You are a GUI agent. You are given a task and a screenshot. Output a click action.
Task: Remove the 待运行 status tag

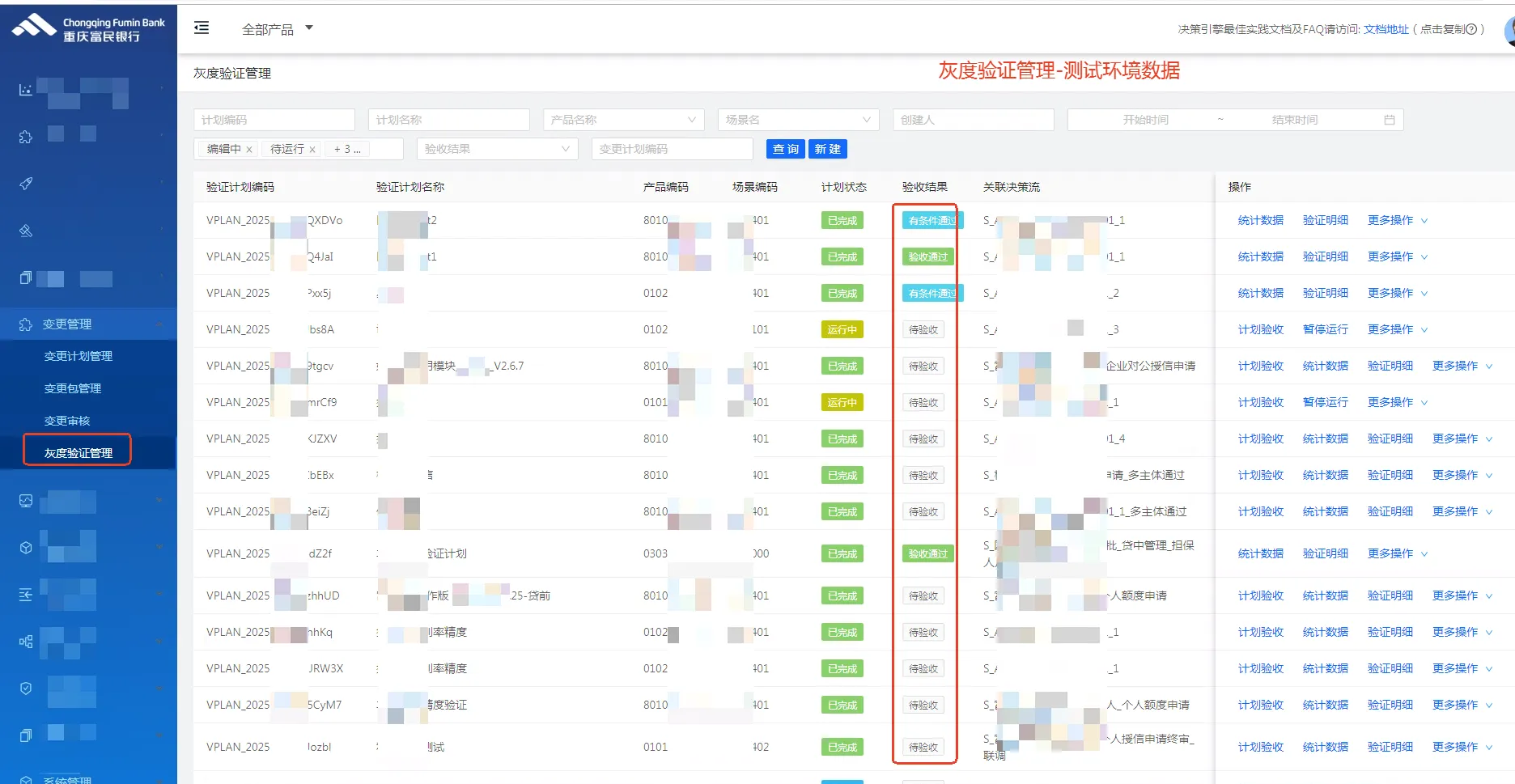(x=312, y=150)
